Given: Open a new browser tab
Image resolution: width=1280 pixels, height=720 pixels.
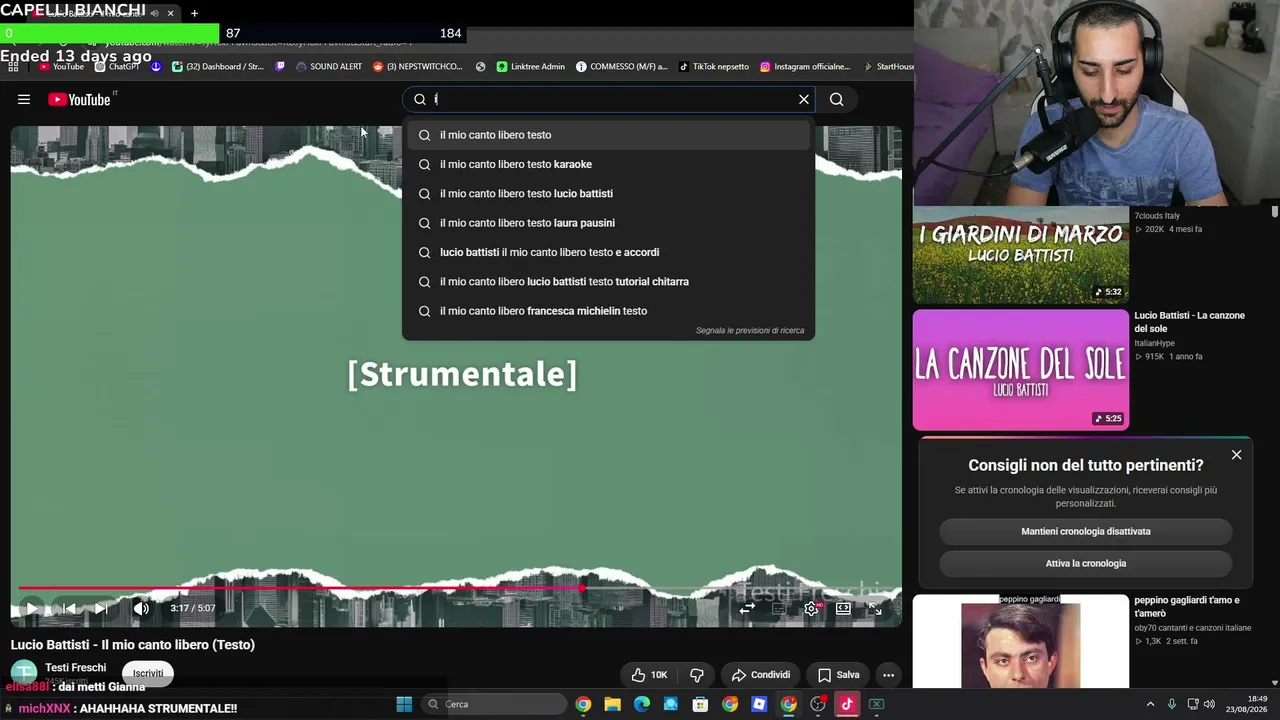Looking at the screenshot, I should pyautogui.click(x=194, y=13).
